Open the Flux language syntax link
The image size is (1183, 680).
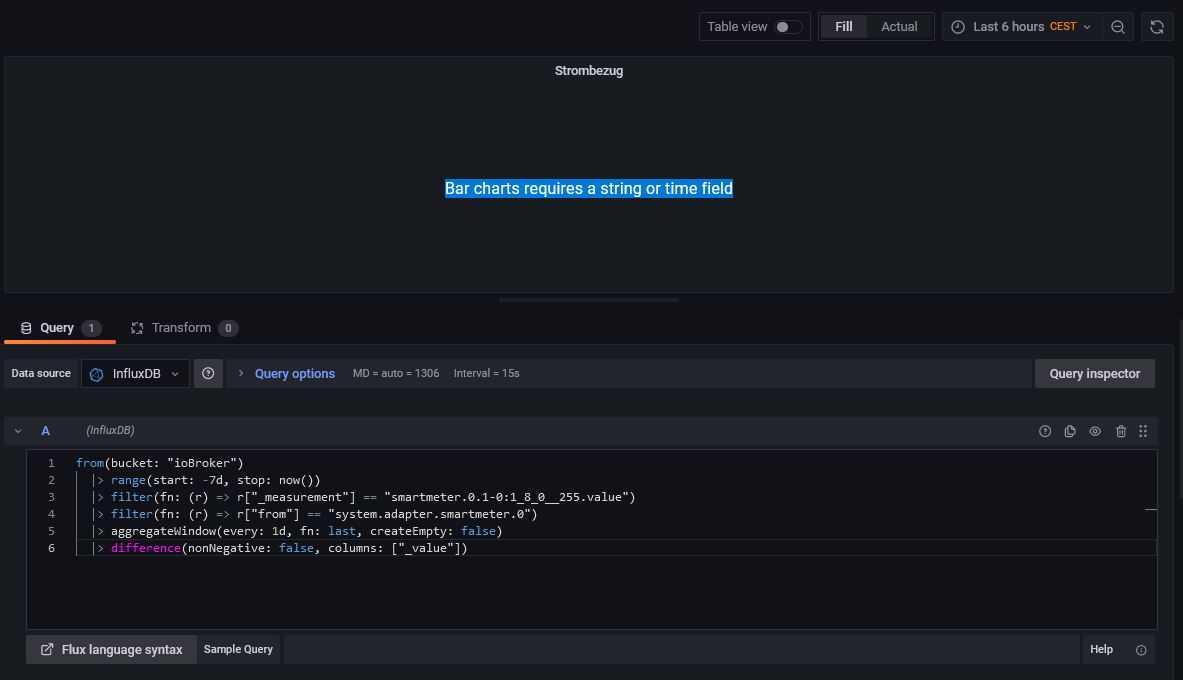click(x=111, y=650)
